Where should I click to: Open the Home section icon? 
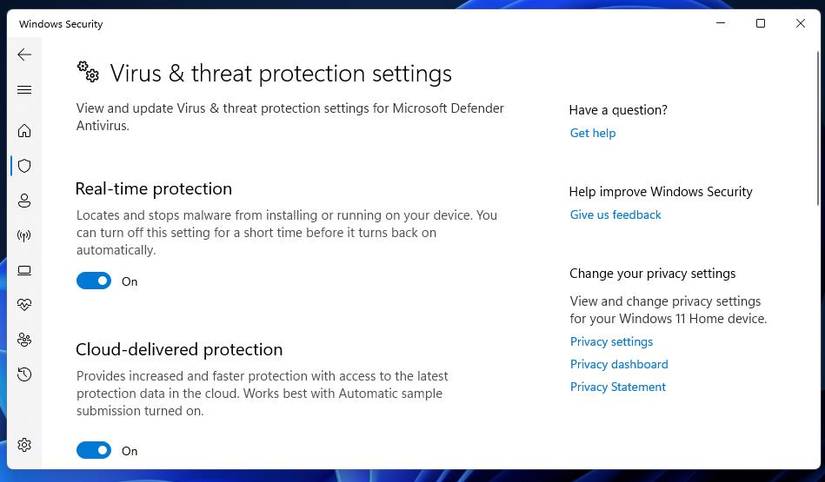point(24,131)
